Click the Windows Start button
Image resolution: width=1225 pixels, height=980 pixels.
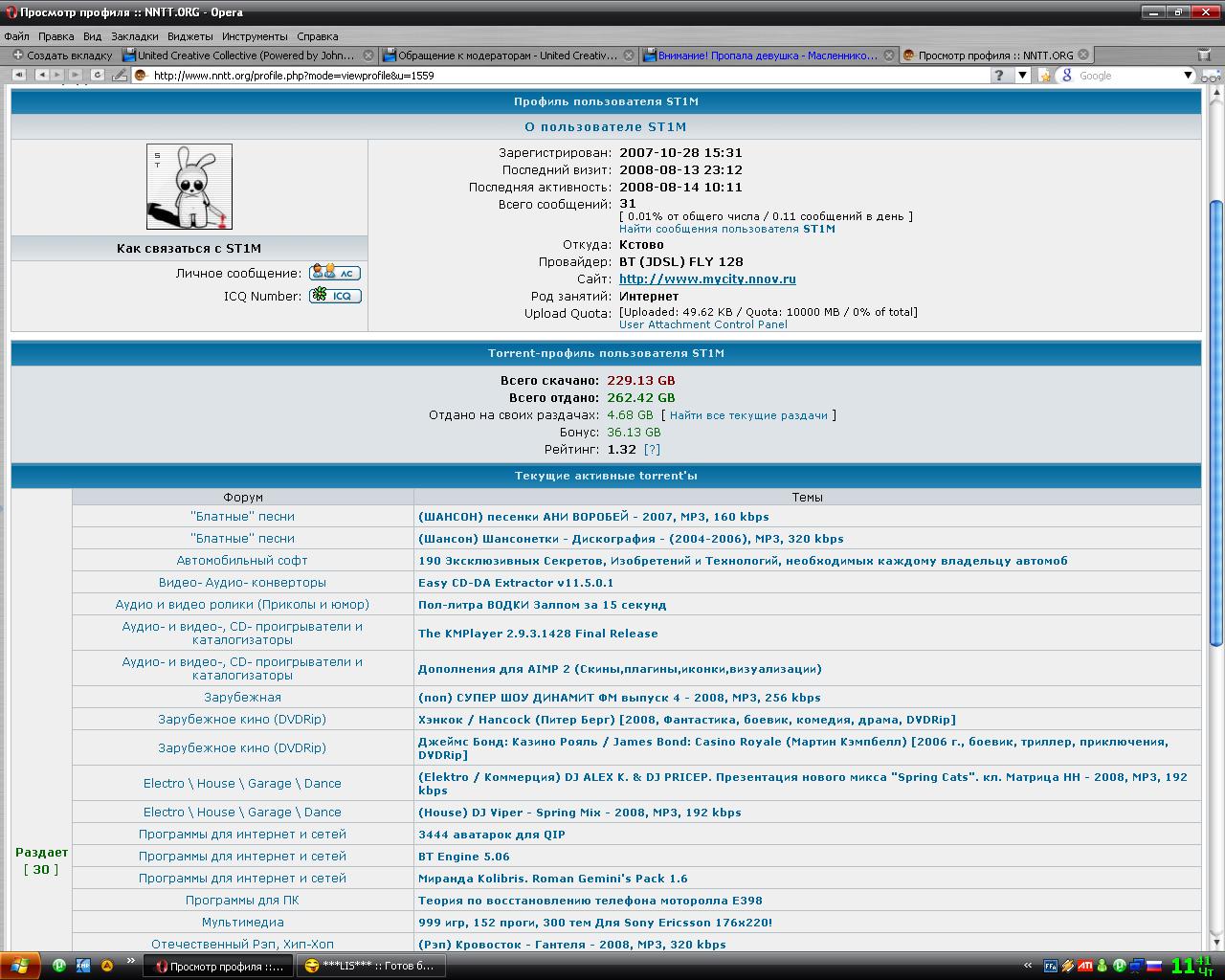tap(20, 966)
